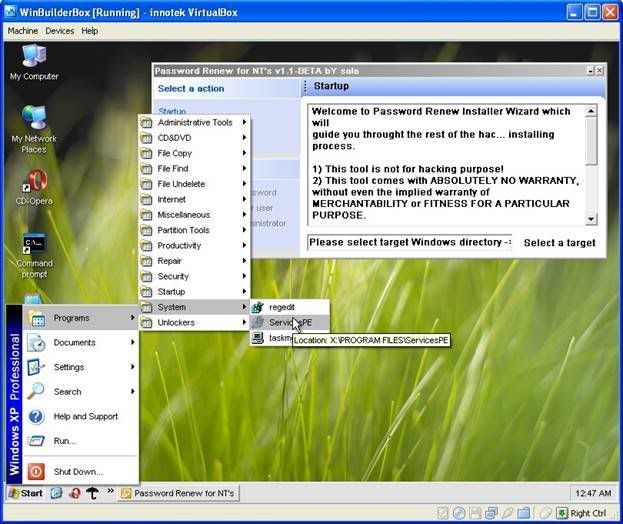Choose Run... from Start menu
Image resolution: width=623 pixels, height=524 pixels.
tap(81, 441)
